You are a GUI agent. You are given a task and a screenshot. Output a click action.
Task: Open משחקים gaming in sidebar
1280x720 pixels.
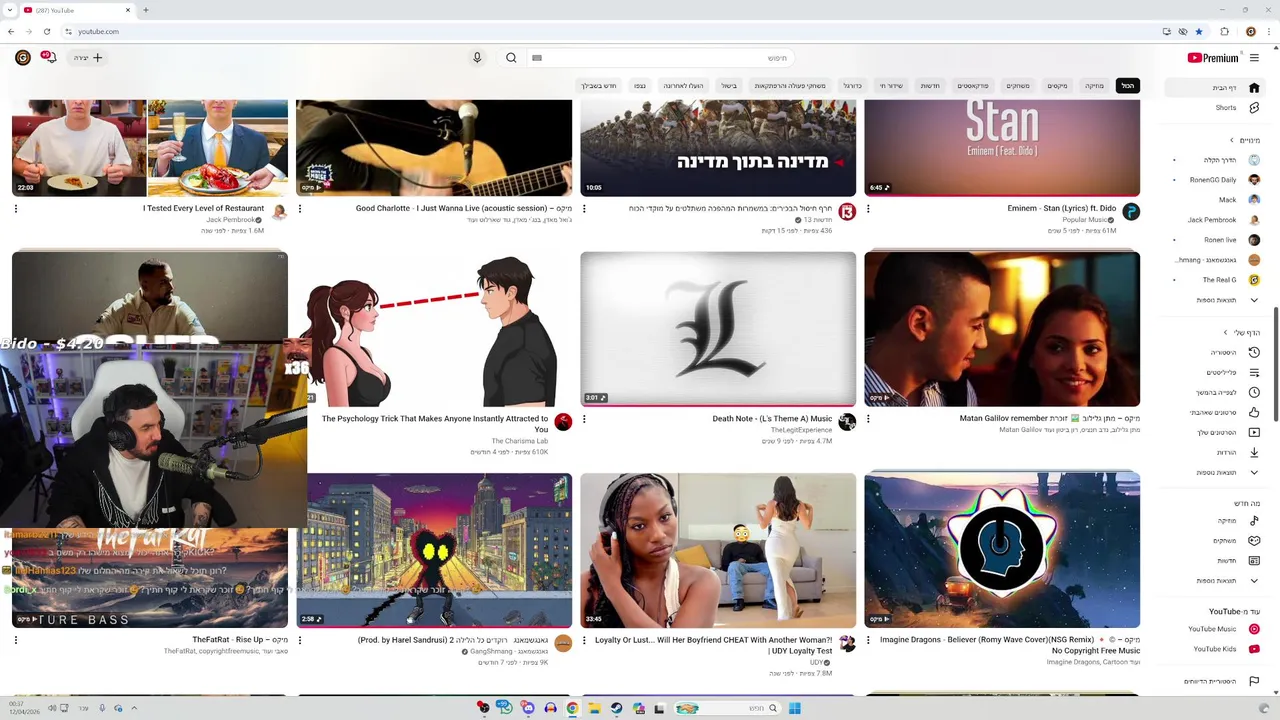point(1215,541)
